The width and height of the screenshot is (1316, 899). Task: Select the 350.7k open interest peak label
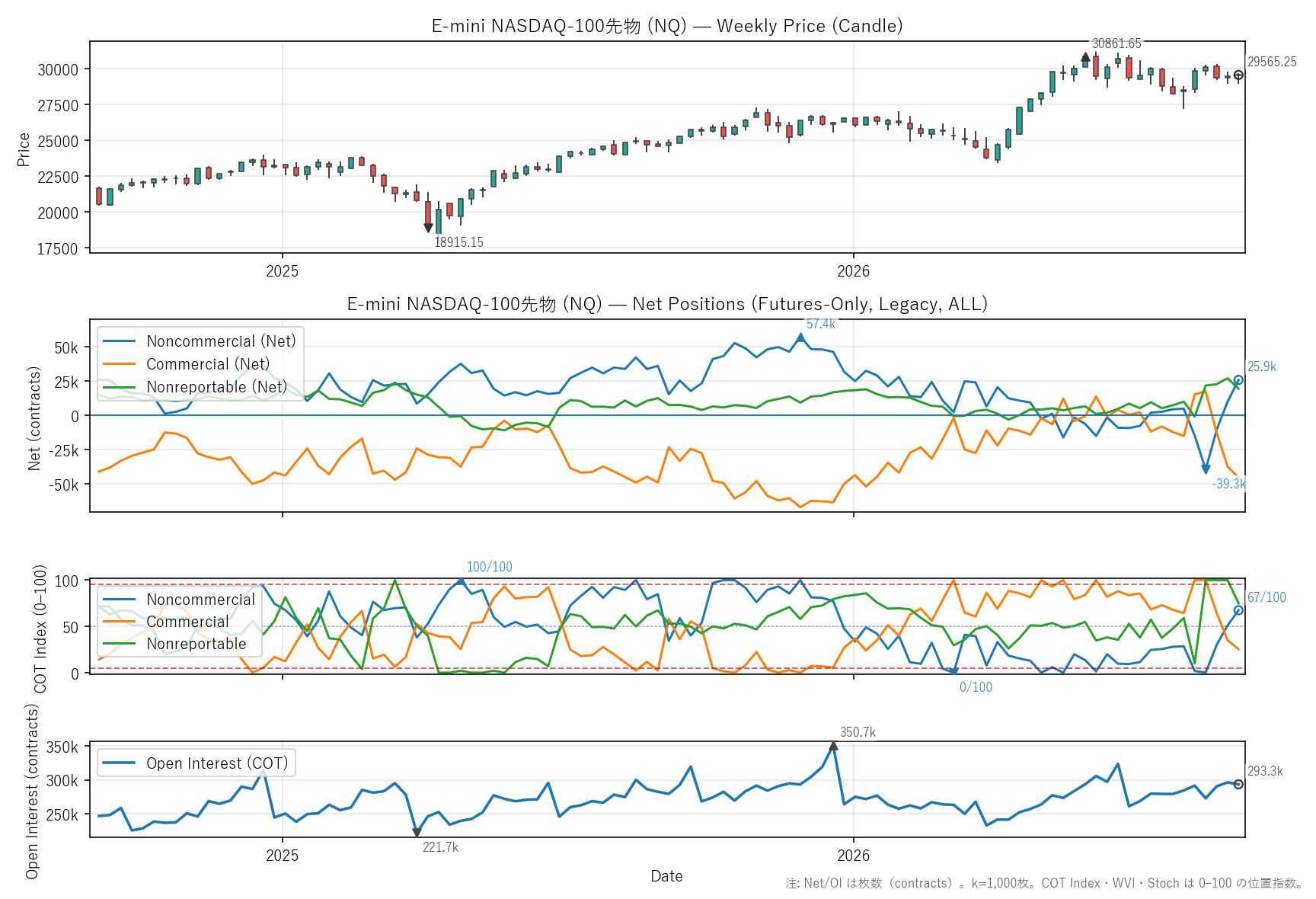tap(858, 732)
